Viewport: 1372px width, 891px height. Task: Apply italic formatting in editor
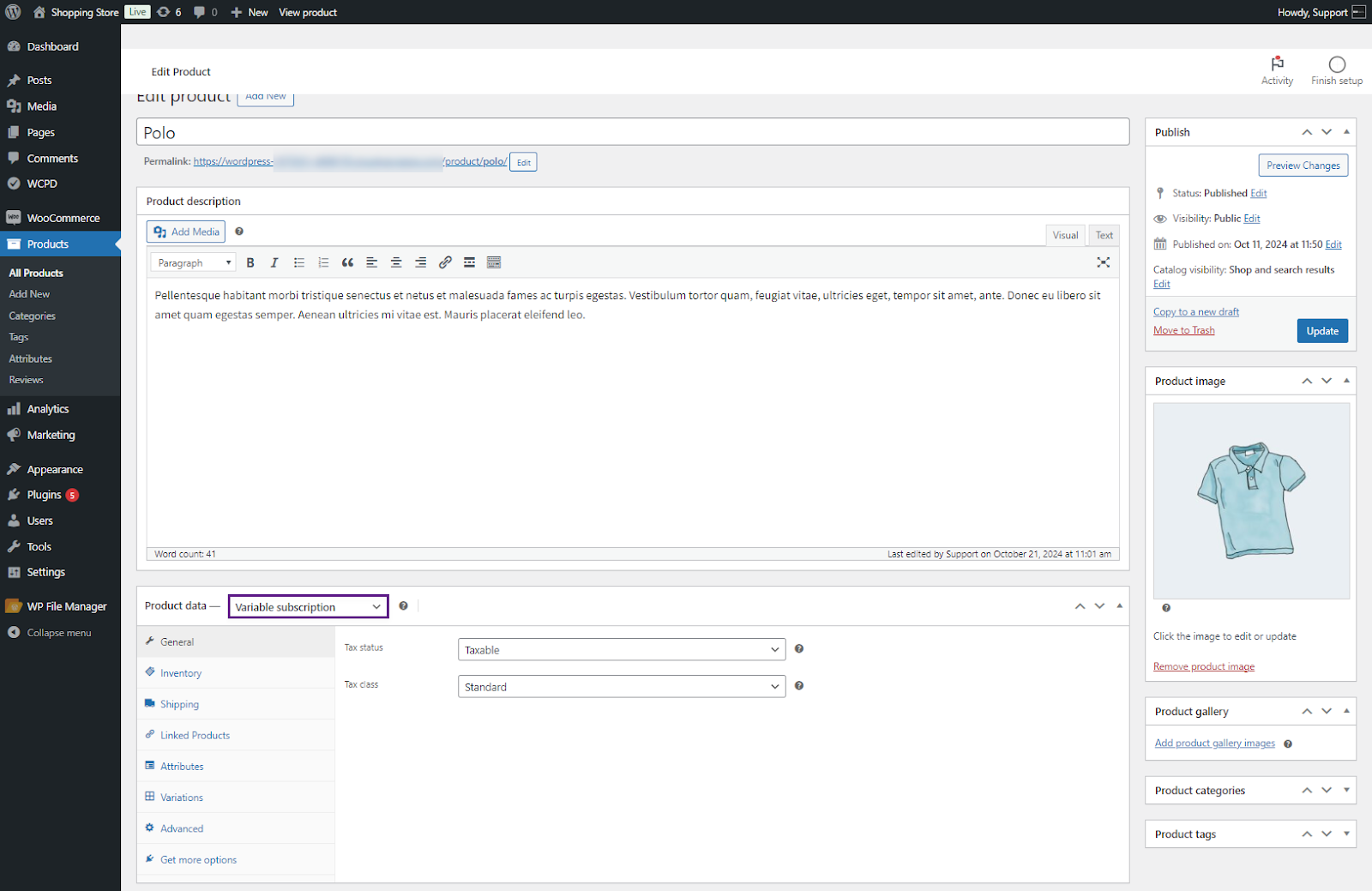[274, 262]
